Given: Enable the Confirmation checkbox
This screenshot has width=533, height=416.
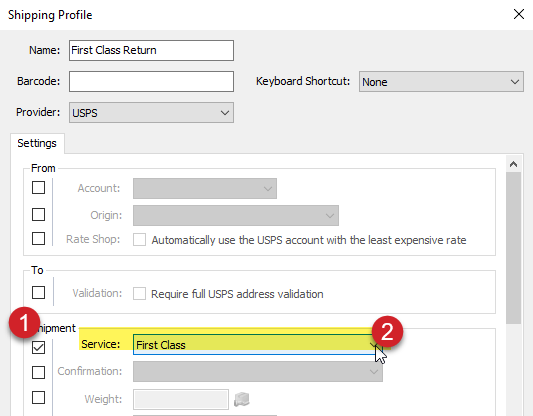Looking at the screenshot, I should click(x=38, y=372).
